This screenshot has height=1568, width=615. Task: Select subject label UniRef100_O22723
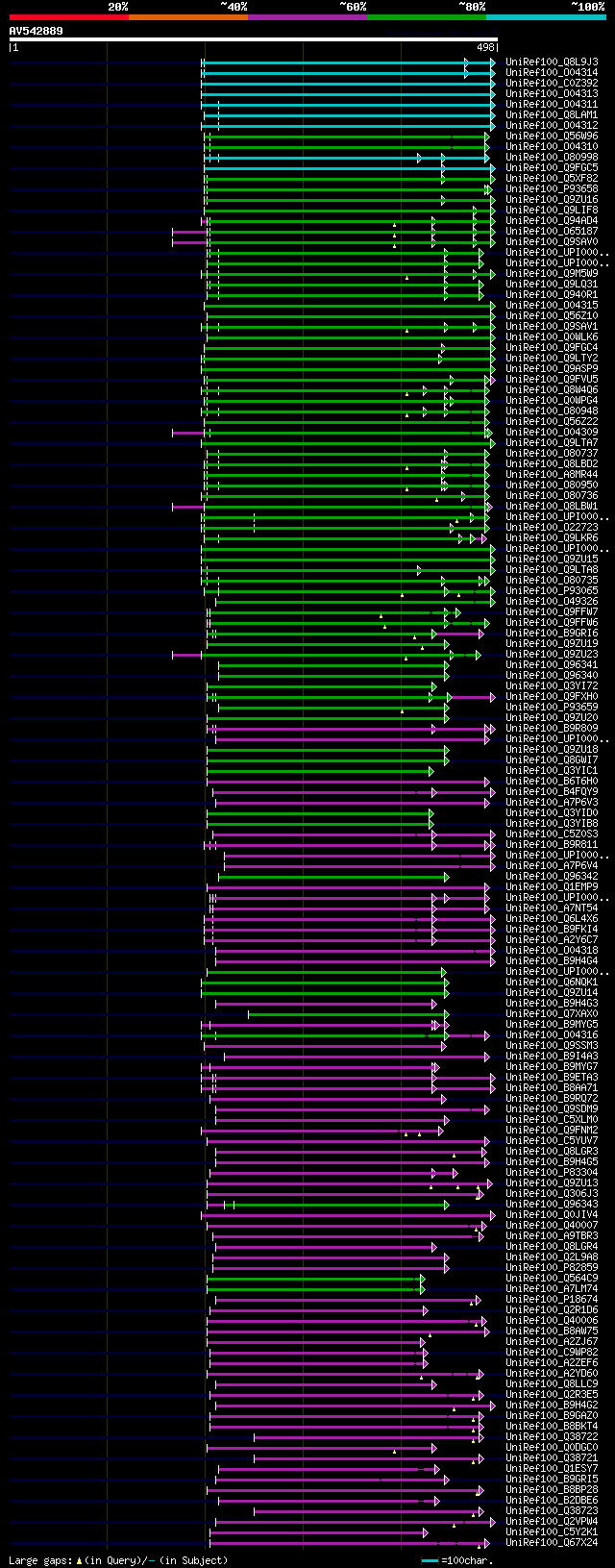552,527
